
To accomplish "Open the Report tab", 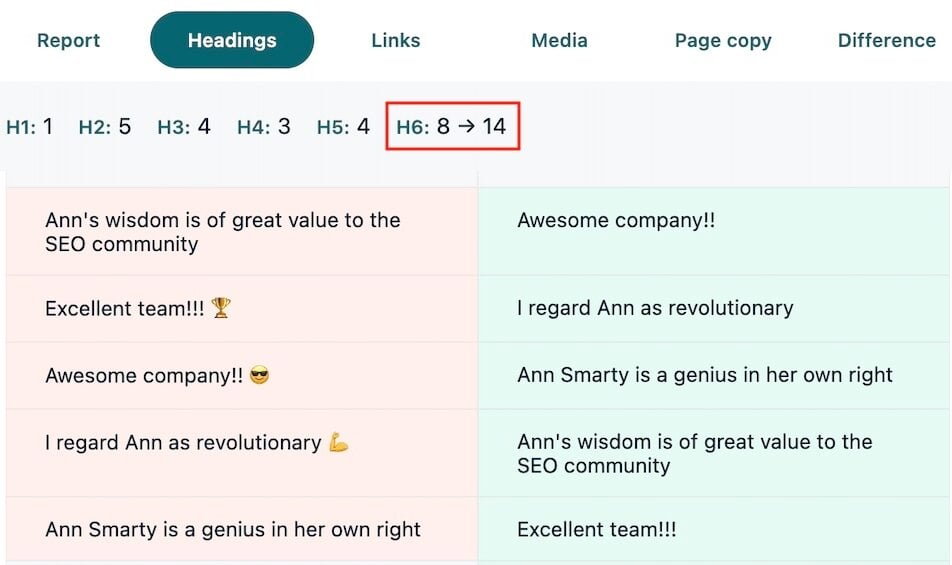I will coord(68,41).
